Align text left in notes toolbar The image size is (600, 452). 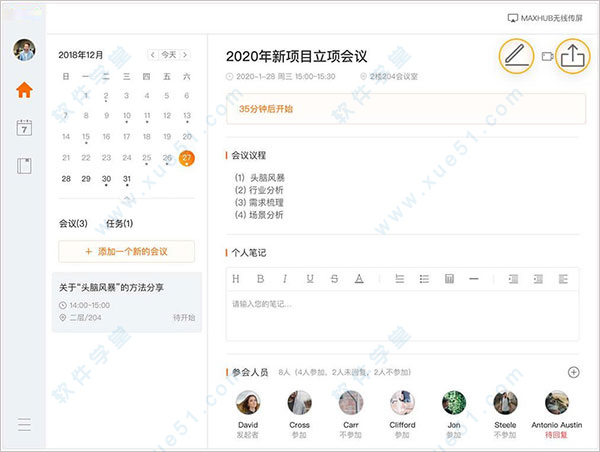click(514, 279)
